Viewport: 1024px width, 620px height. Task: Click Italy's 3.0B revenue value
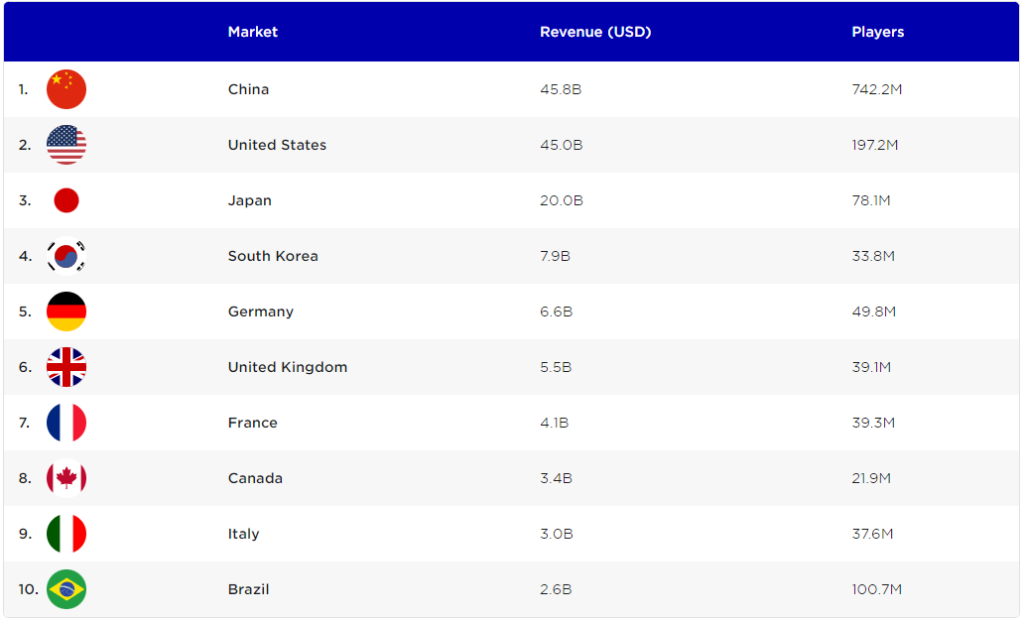[x=556, y=534]
